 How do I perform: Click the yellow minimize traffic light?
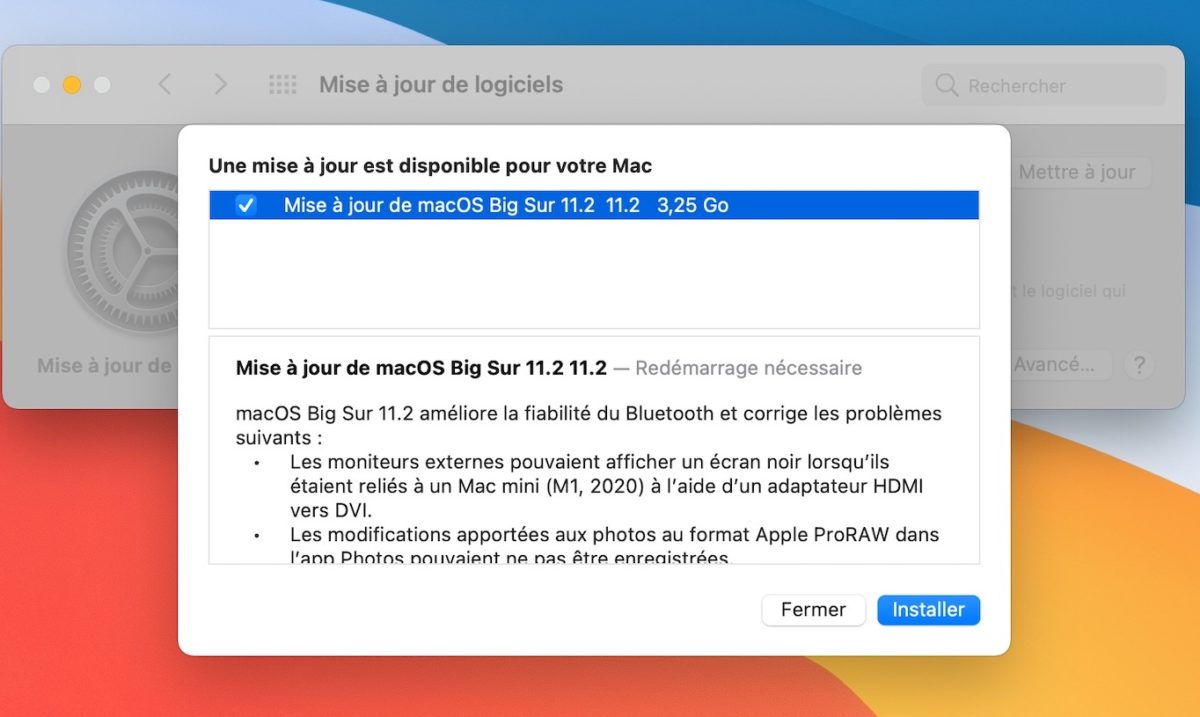tap(71, 85)
